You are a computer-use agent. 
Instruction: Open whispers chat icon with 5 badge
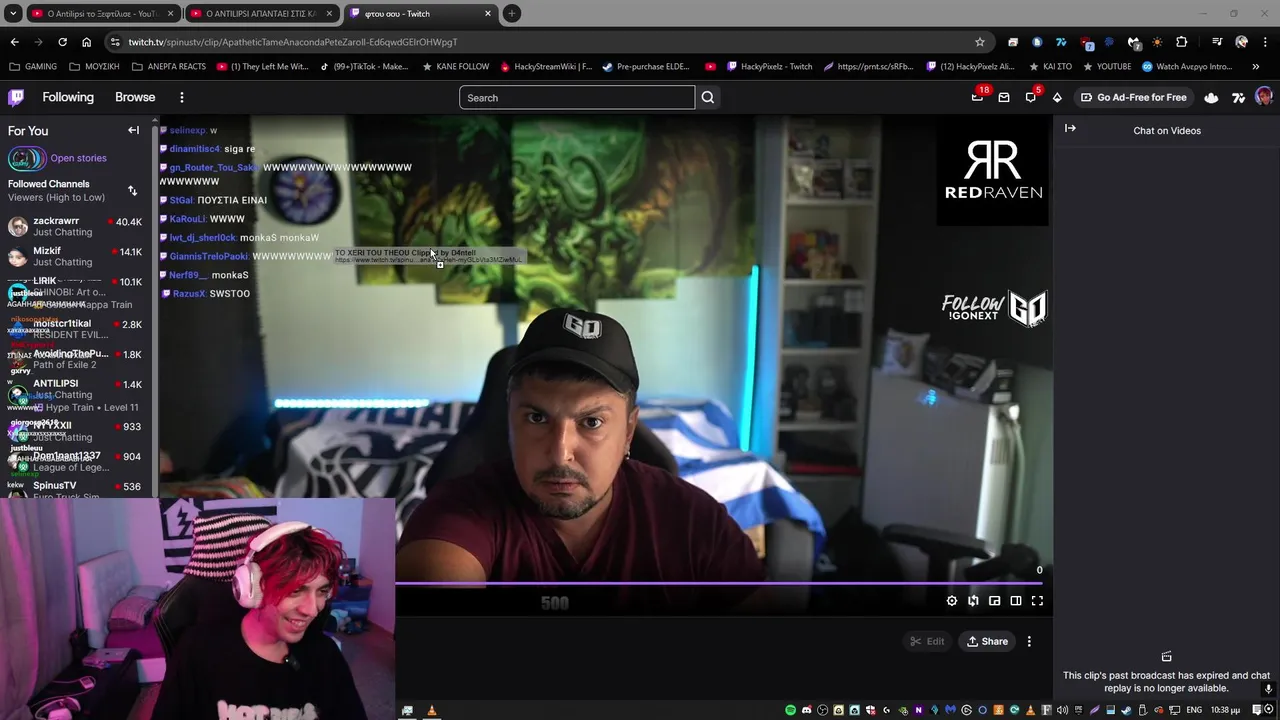point(1031,97)
